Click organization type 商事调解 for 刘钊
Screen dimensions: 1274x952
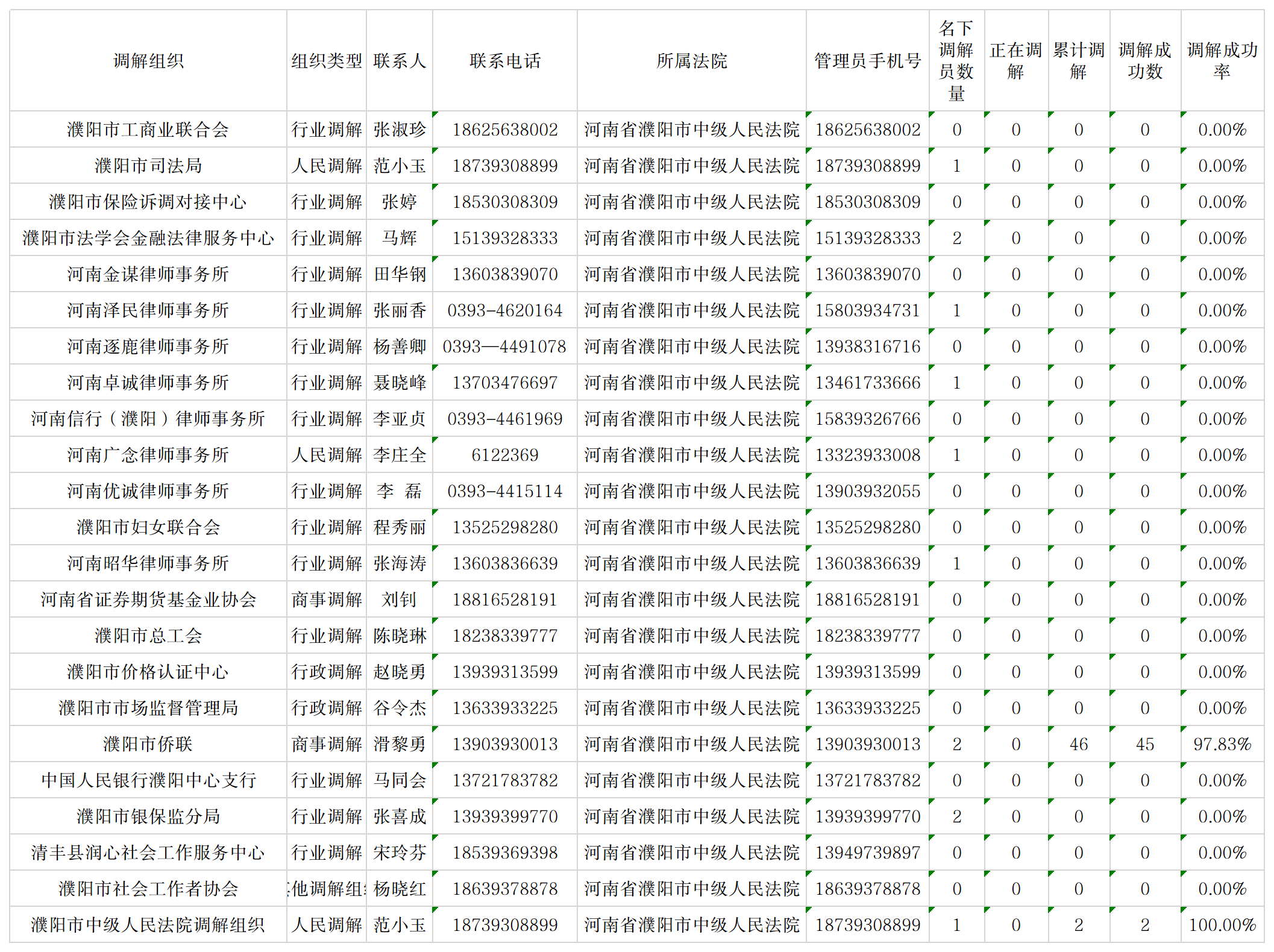click(x=327, y=600)
